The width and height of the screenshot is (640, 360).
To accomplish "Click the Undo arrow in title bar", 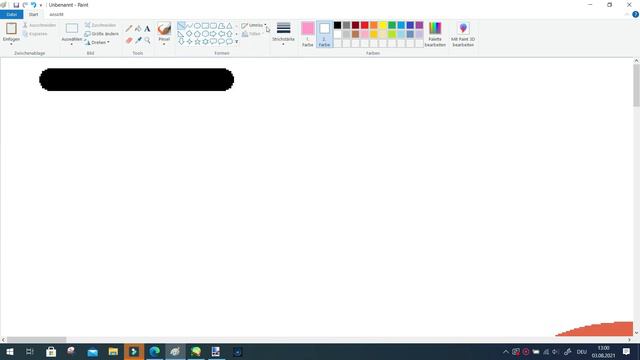I will (x=33, y=5).
